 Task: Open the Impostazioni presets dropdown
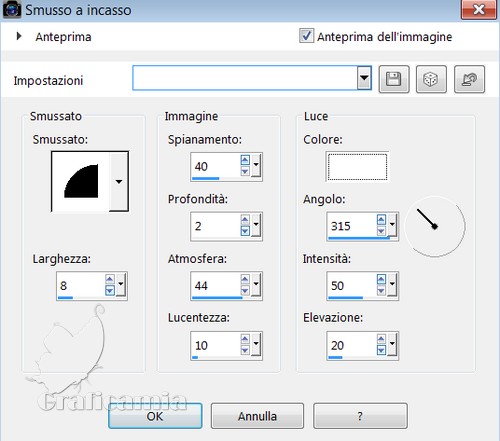pyautogui.click(x=364, y=78)
